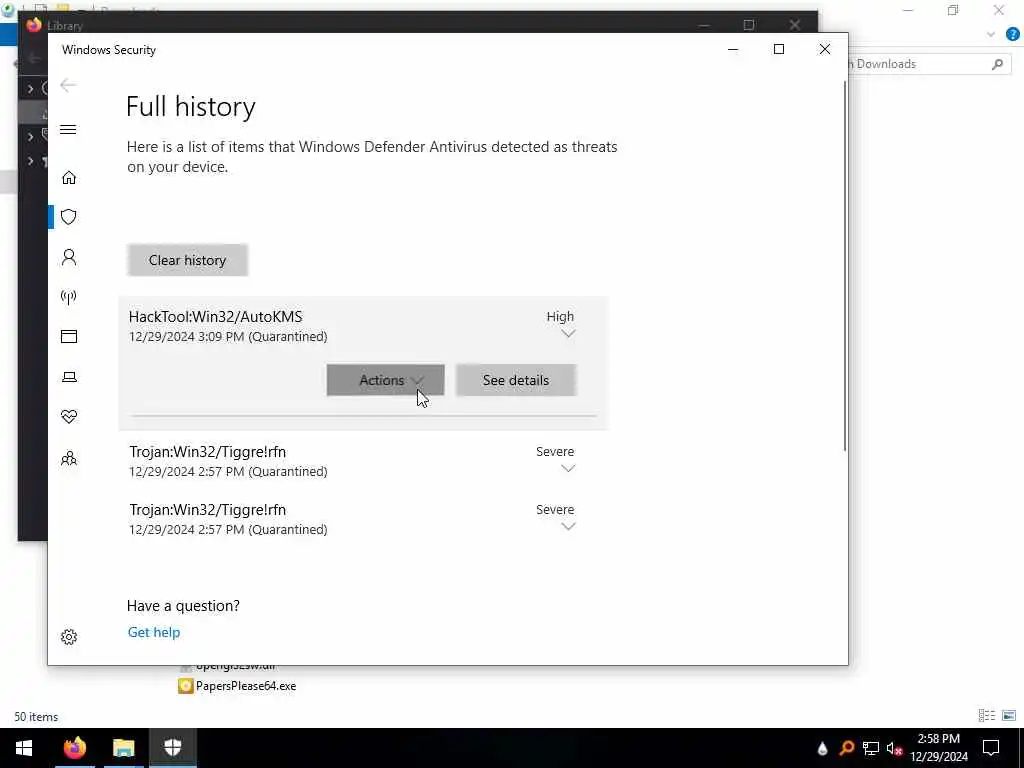Select PapersPlease64.exe in File Explorer
The image size is (1024, 768).
point(238,686)
